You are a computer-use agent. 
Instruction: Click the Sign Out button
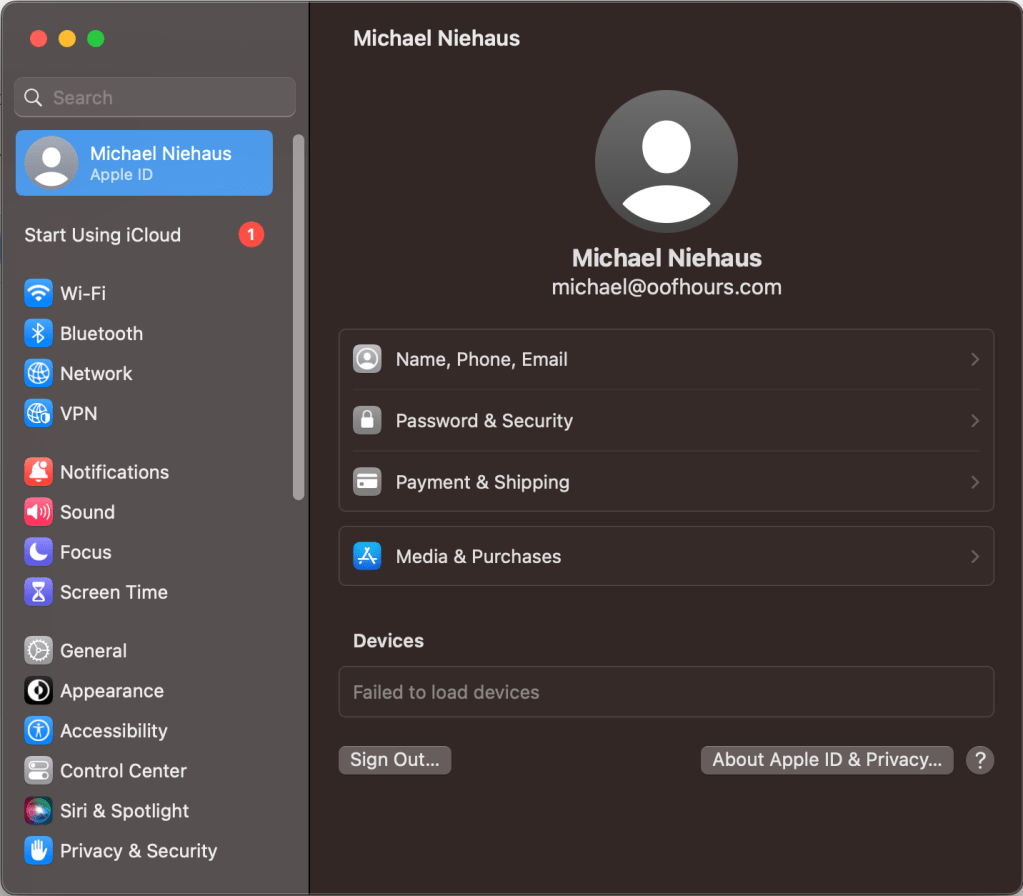point(394,760)
